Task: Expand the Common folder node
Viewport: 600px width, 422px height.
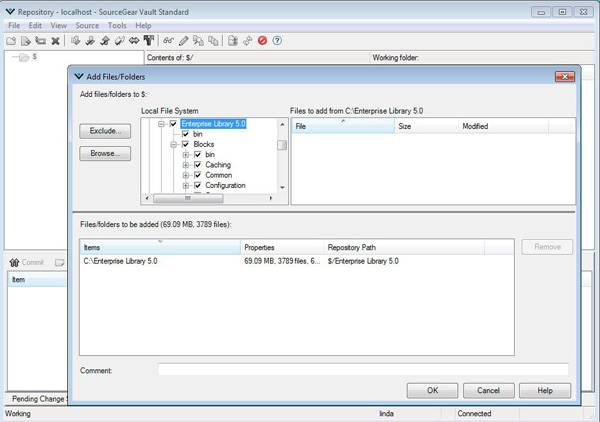Action: [x=186, y=175]
